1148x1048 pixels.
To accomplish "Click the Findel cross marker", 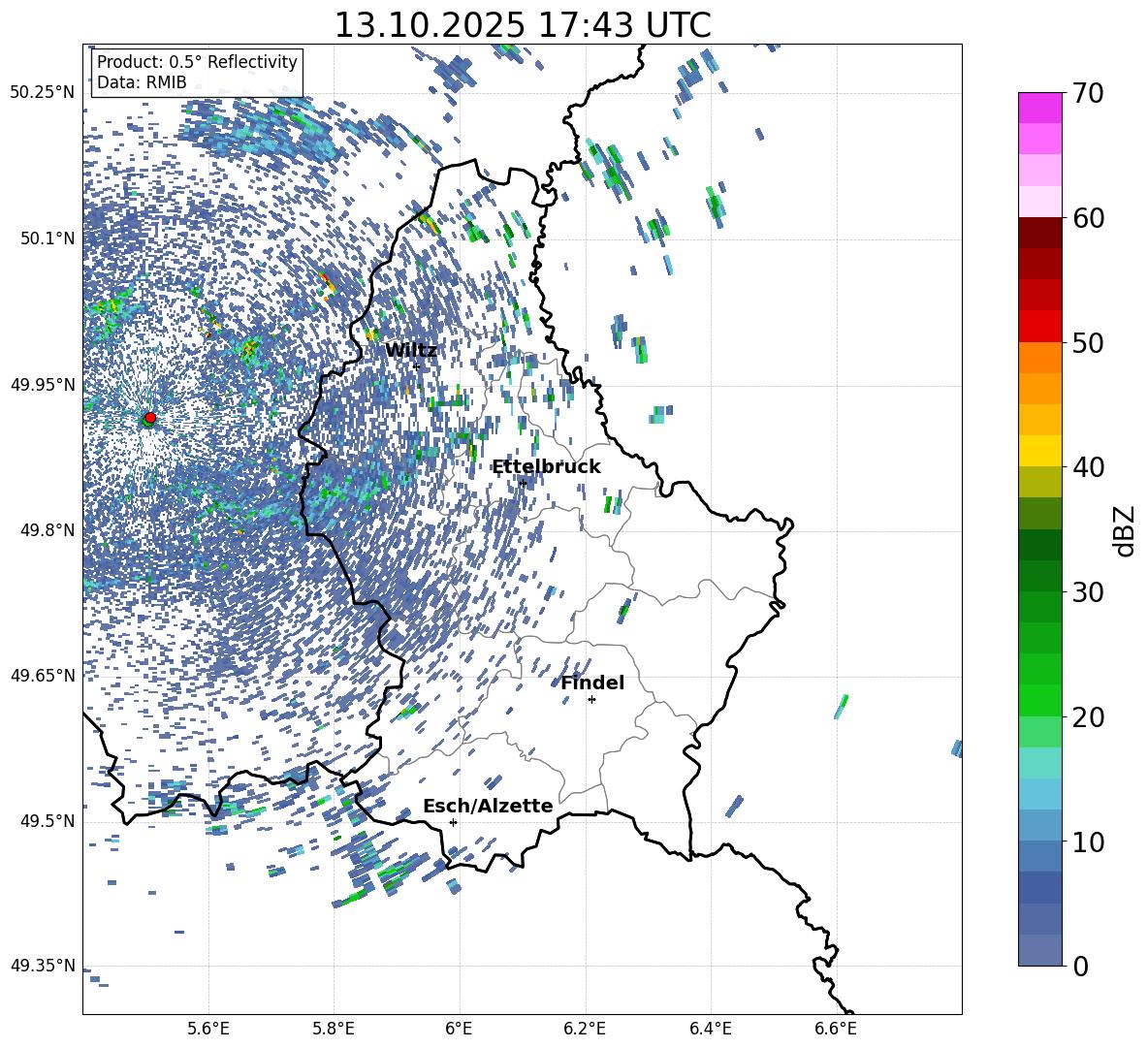I will click(x=591, y=700).
